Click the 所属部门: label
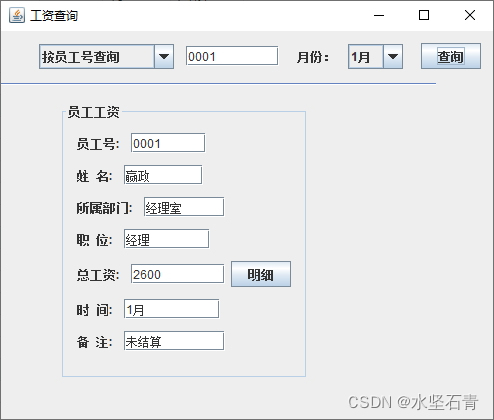This screenshot has width=494, height=420. [104, 208]
